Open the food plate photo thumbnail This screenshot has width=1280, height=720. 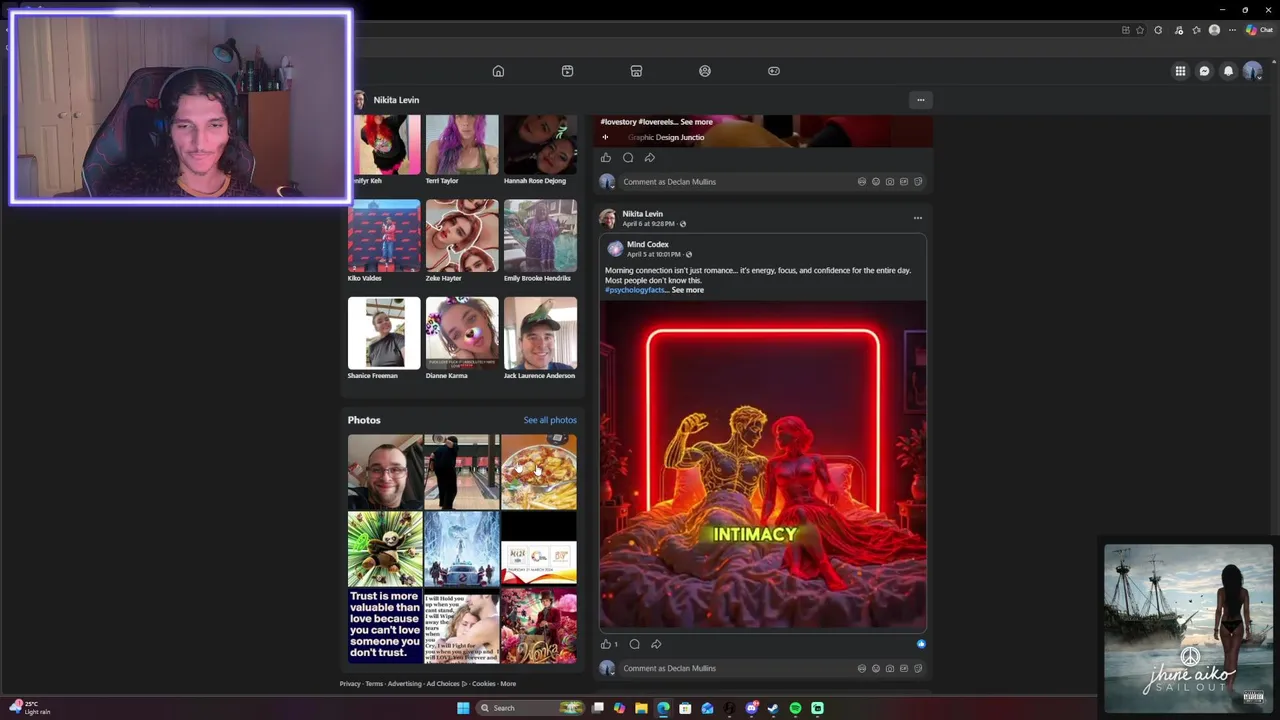(539, 472)
